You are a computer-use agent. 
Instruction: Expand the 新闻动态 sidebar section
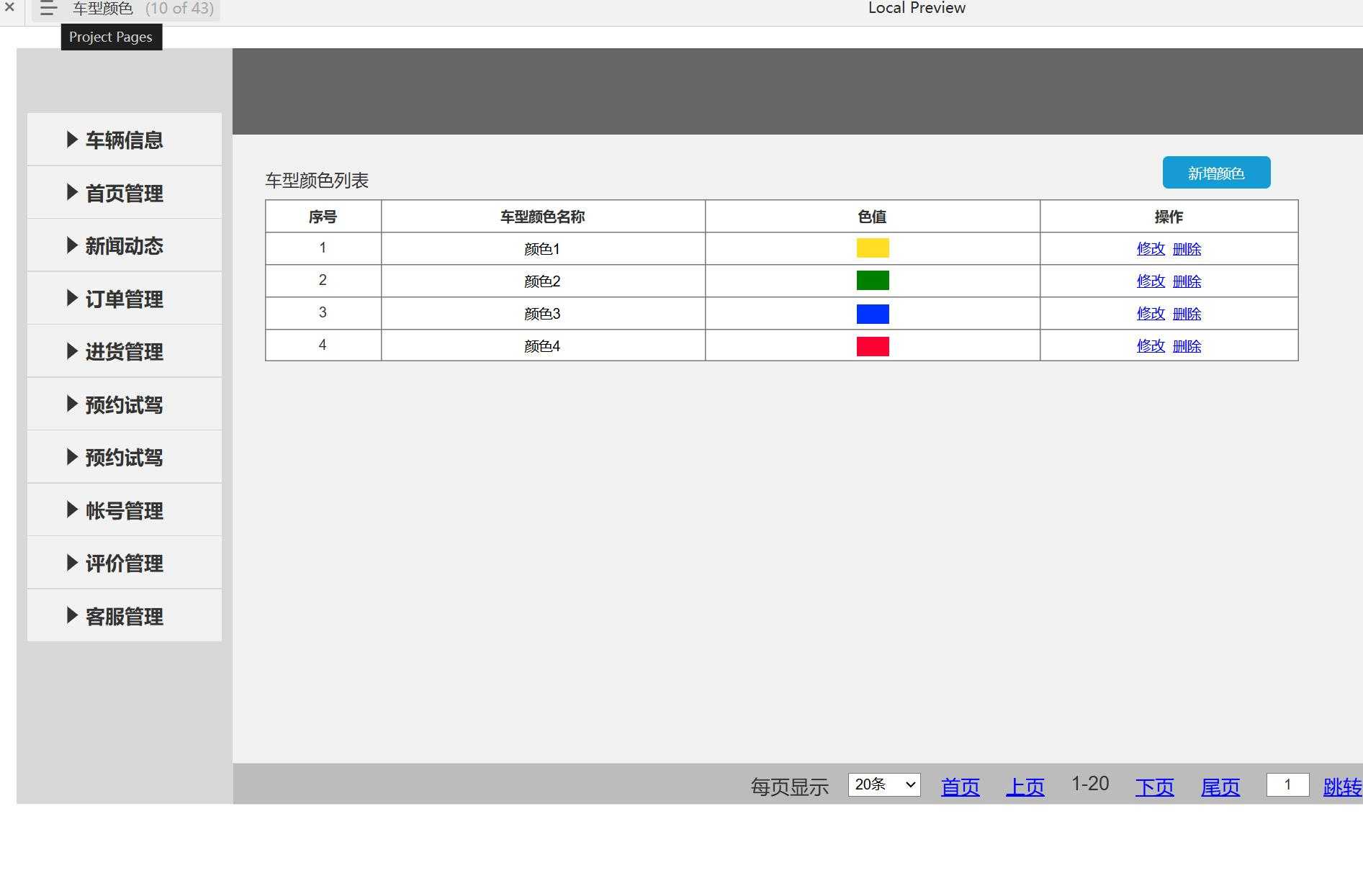[71, 245]
